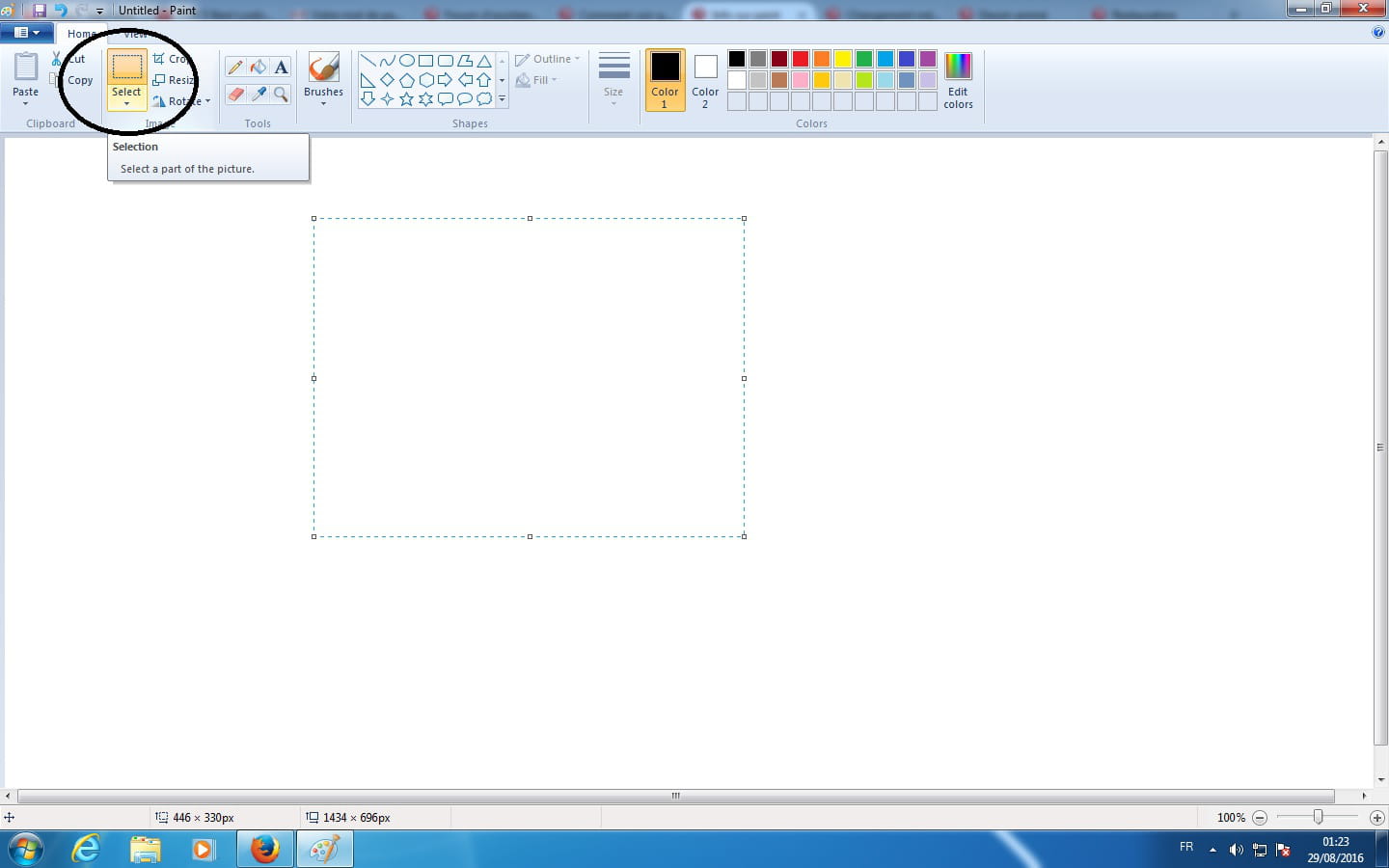Pick the red color swatch

[x=801, y=60]
